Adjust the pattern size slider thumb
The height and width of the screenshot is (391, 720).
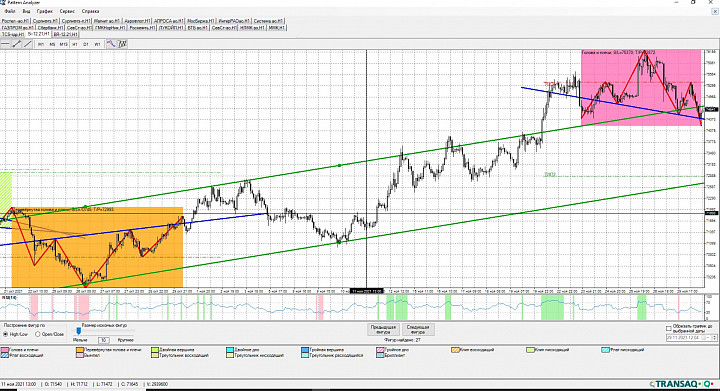click(x=79, y=331)
